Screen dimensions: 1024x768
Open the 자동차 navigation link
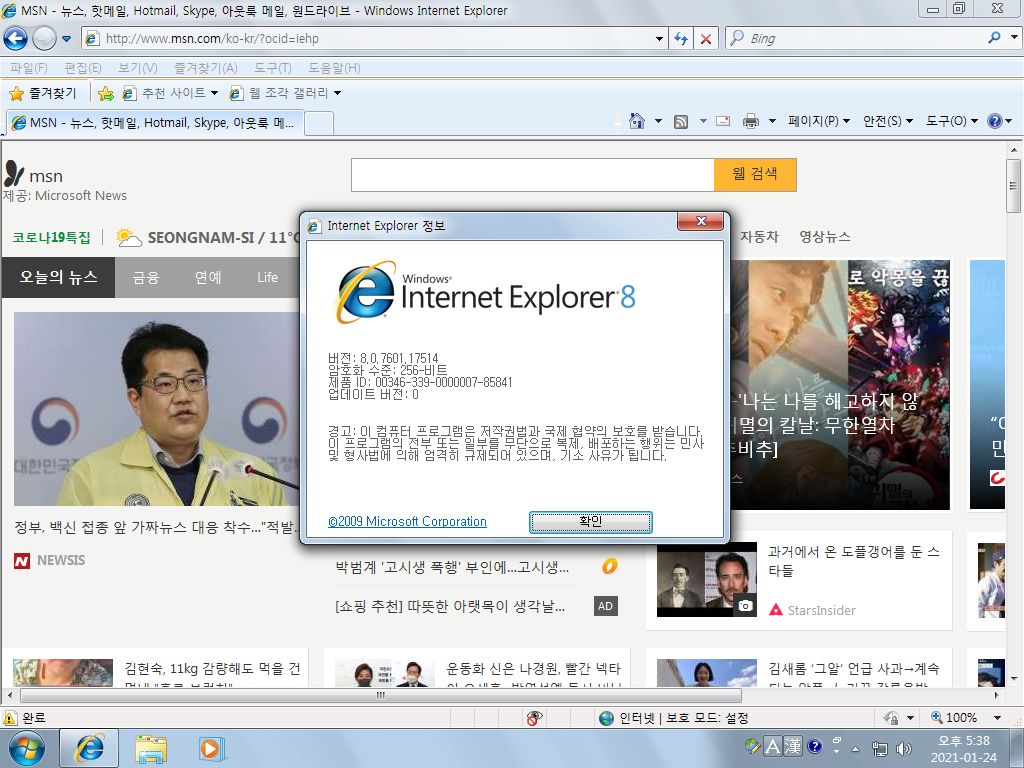[x=759, y=236]
